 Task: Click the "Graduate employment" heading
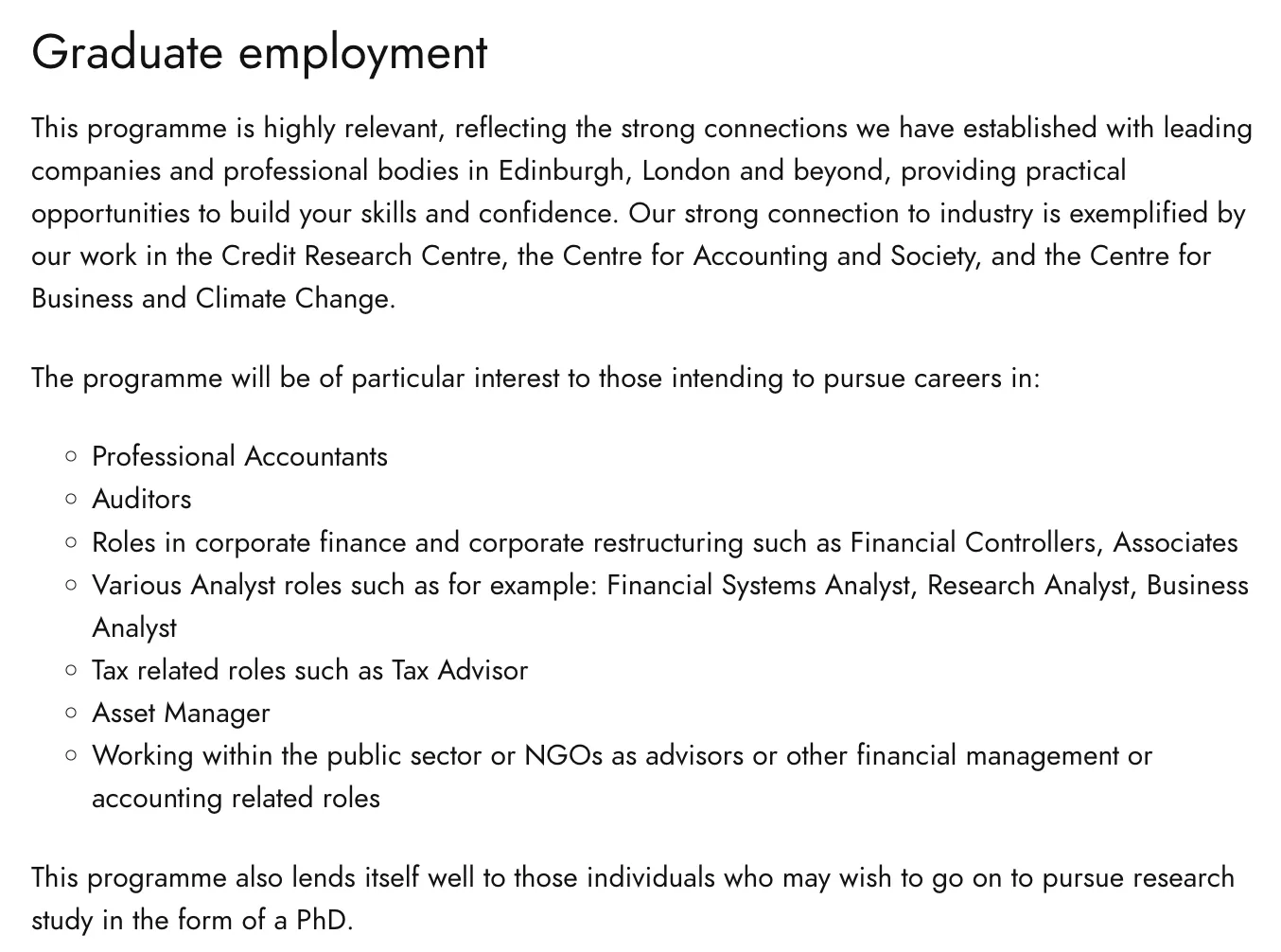[259, 52]
